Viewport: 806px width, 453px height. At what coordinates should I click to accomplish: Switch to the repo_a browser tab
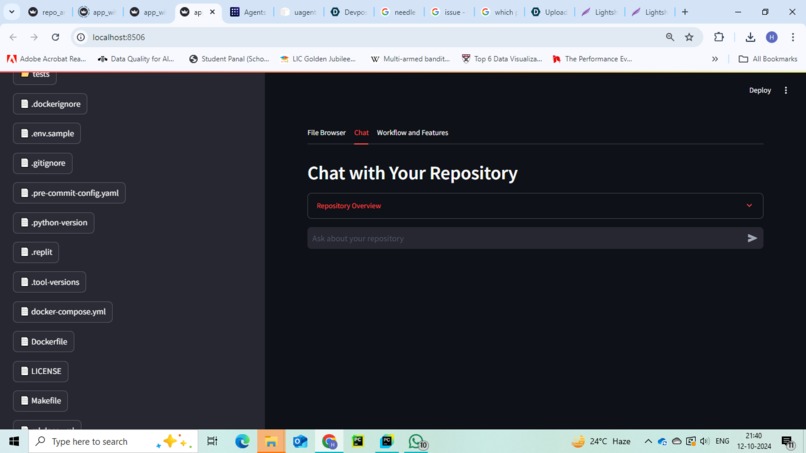point(46,12)
